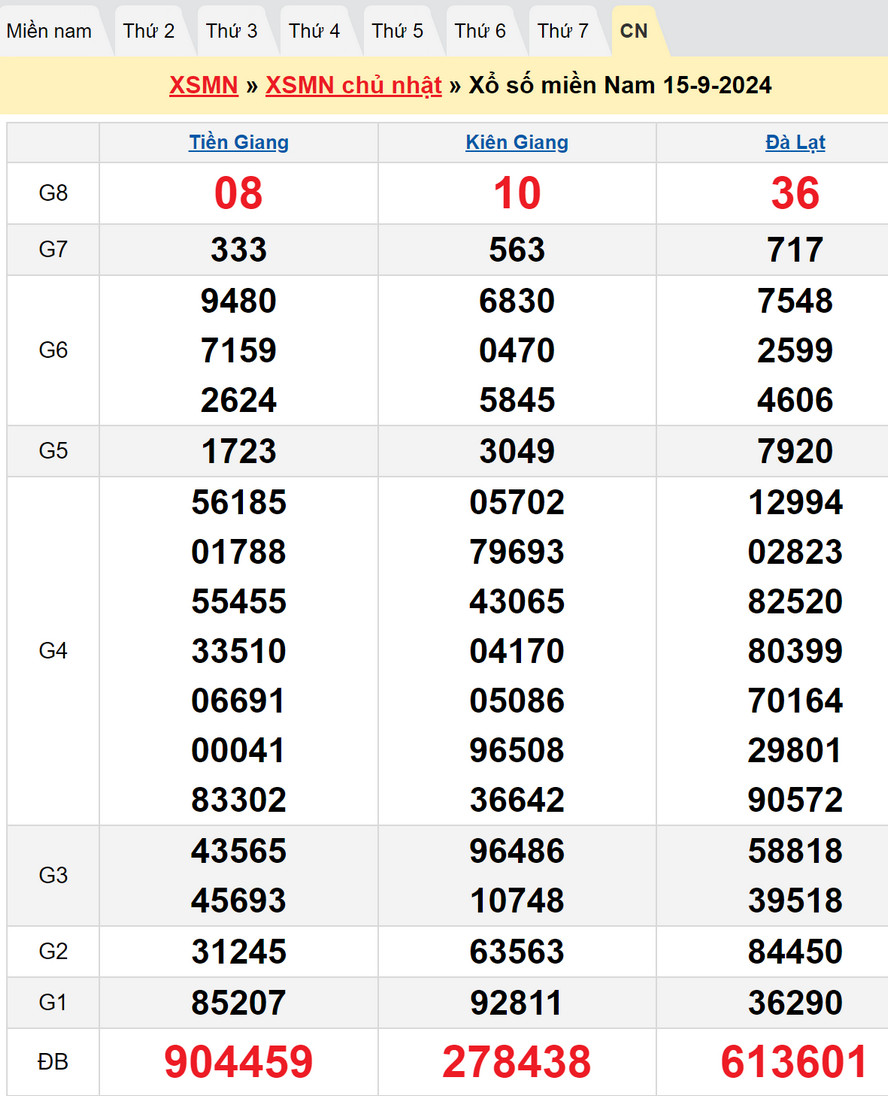Open the Tiền Giang province link
The height and width of the screenshot is (1096, 888).
(239, 142)
